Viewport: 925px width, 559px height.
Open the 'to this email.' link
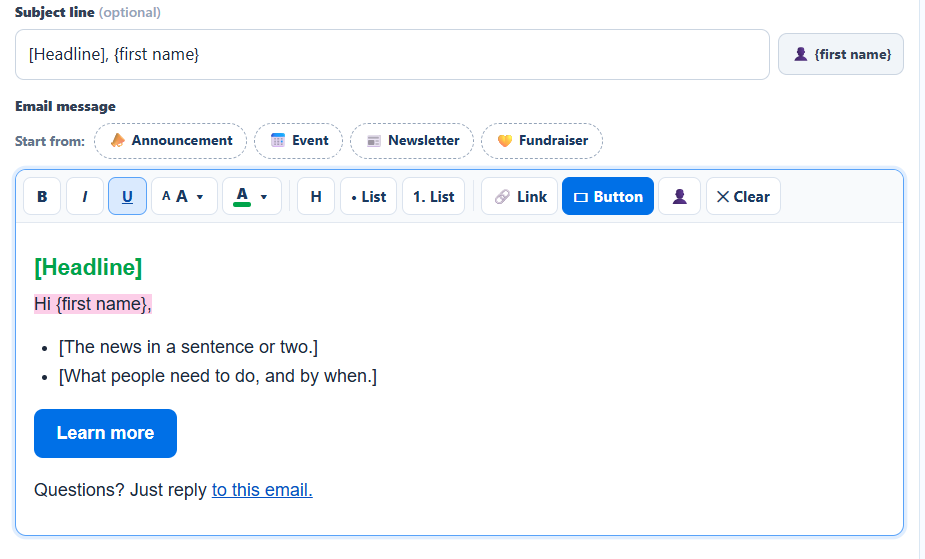pyautogui.click(x=262, y=490)
